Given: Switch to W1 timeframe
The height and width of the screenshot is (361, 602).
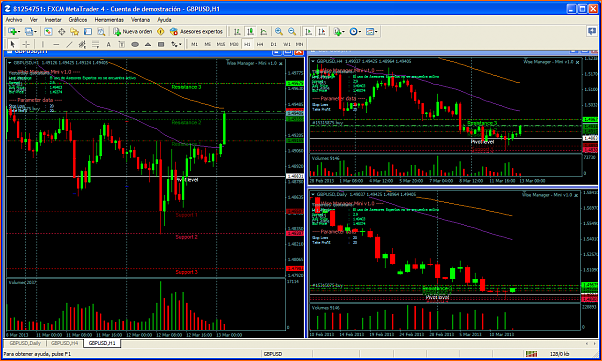Looking at the screenshot, I should pos(287,45).
